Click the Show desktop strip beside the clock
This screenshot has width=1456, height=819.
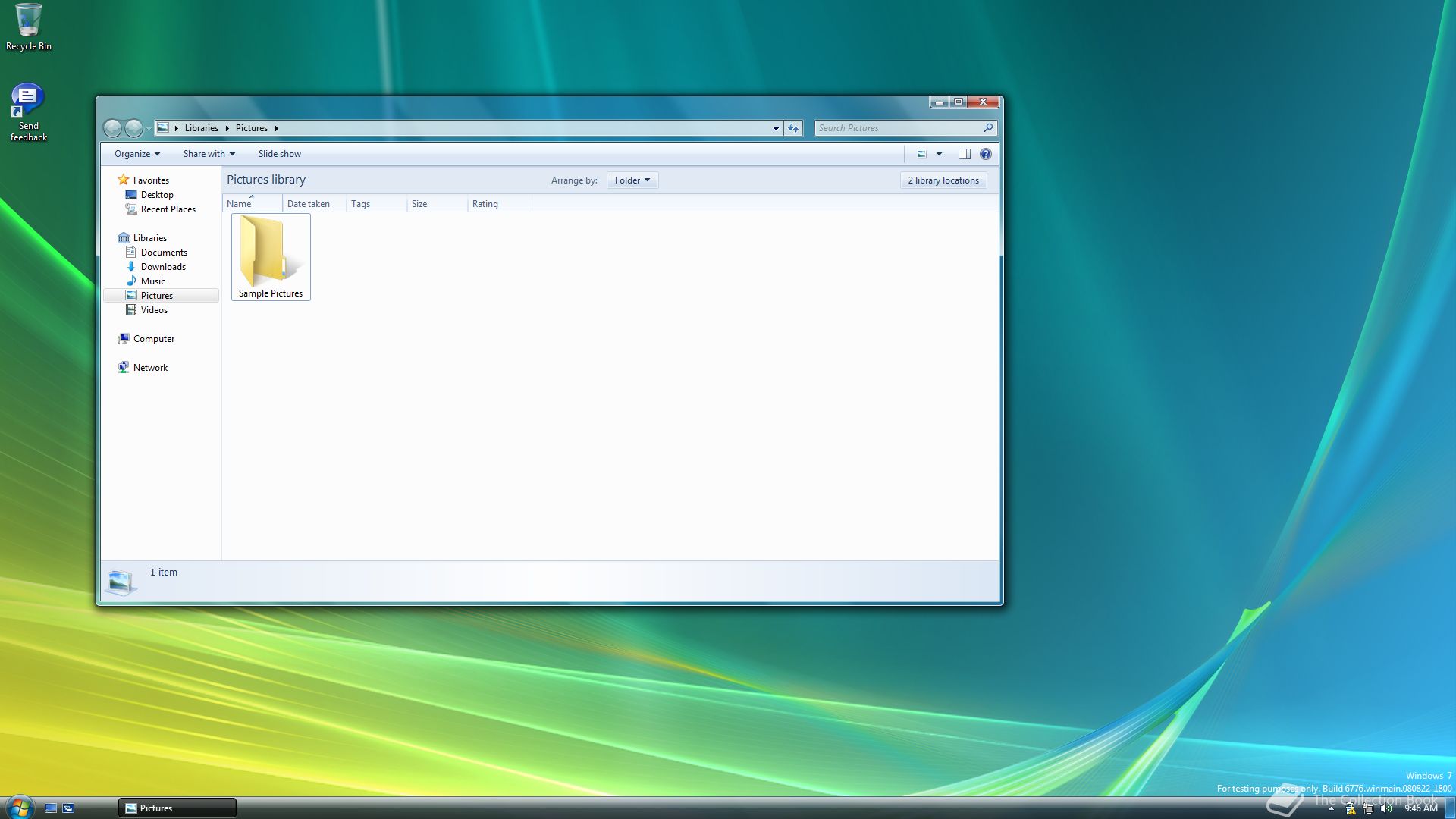[1450, 808]
